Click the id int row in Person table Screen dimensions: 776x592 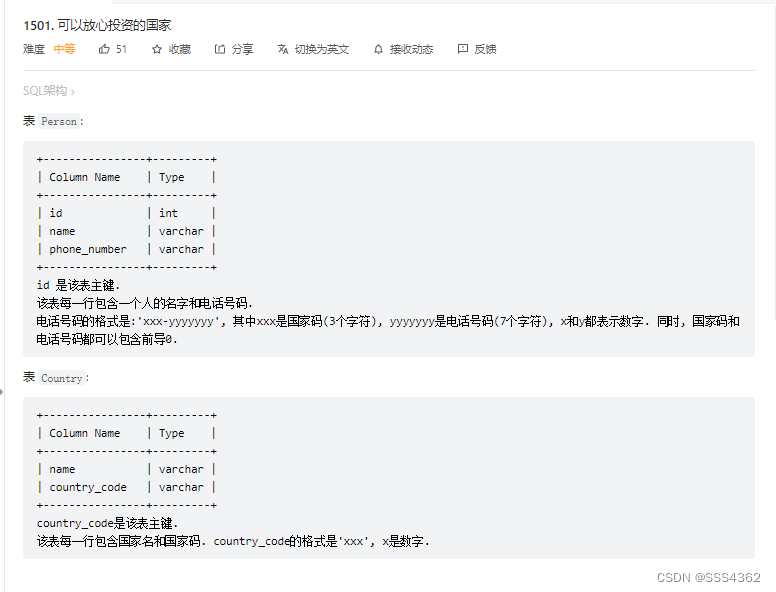point(127,213)
